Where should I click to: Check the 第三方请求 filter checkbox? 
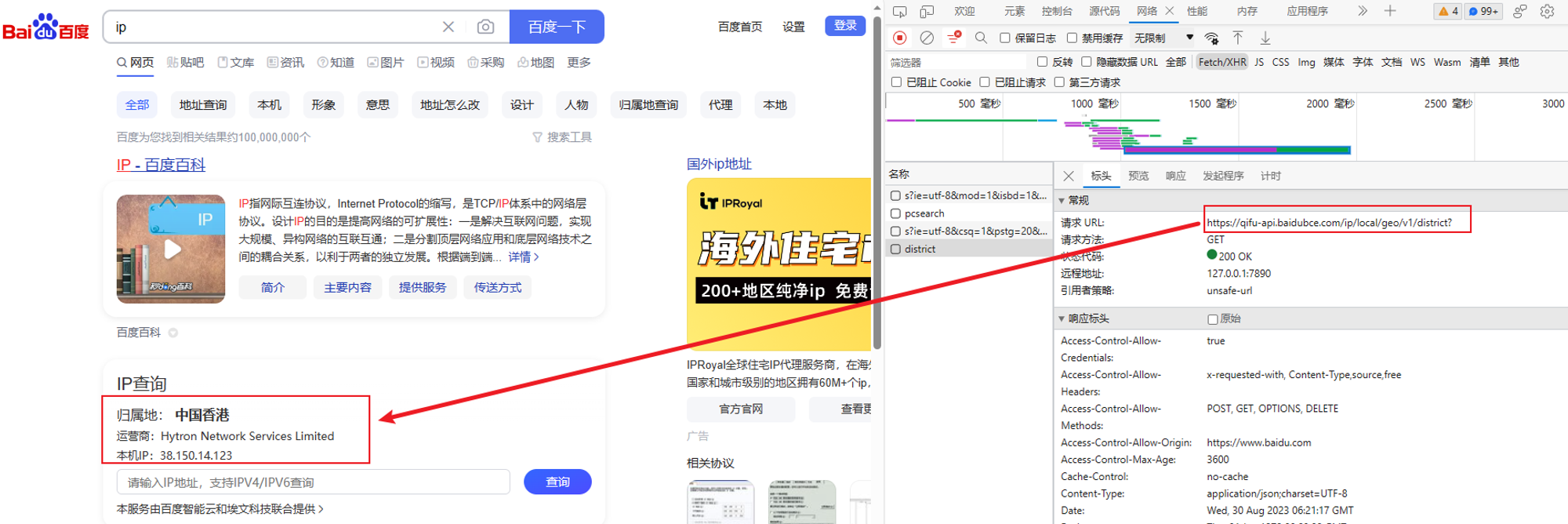[x=1059, y=82]
